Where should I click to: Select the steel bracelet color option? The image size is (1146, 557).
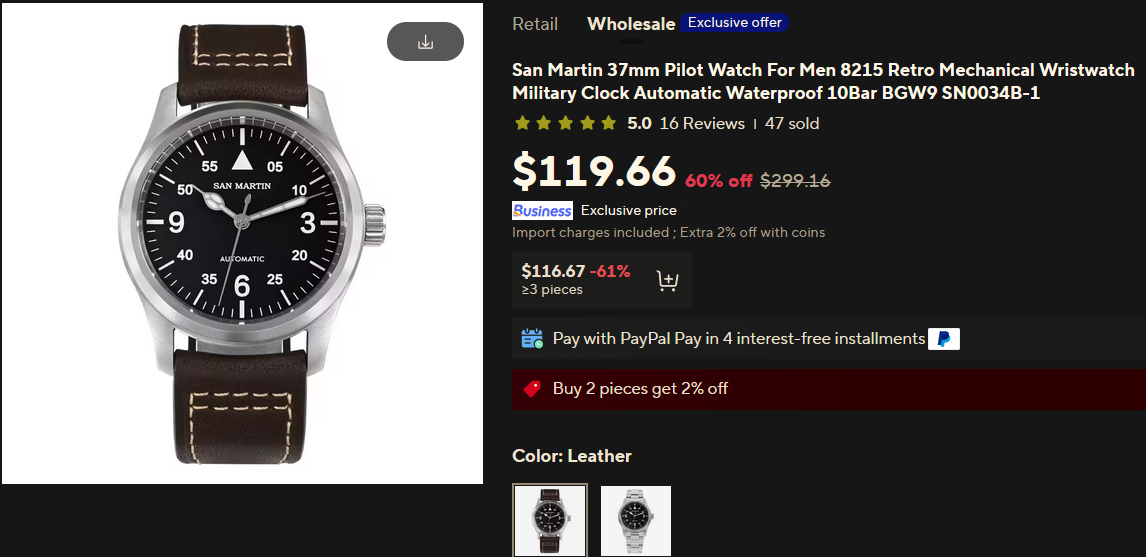(636, 520)
